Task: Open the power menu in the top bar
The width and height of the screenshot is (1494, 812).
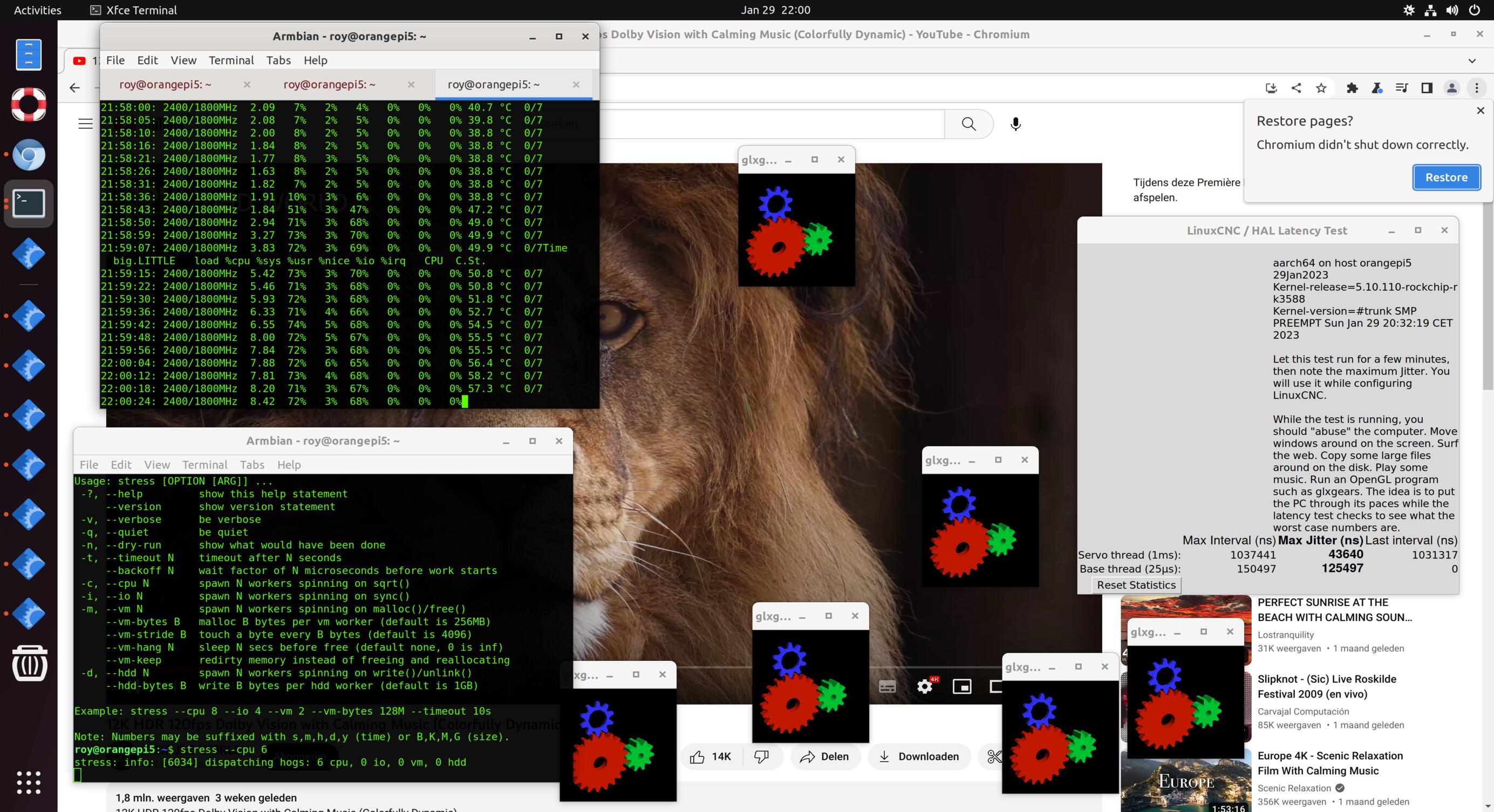Action: 1473,10
